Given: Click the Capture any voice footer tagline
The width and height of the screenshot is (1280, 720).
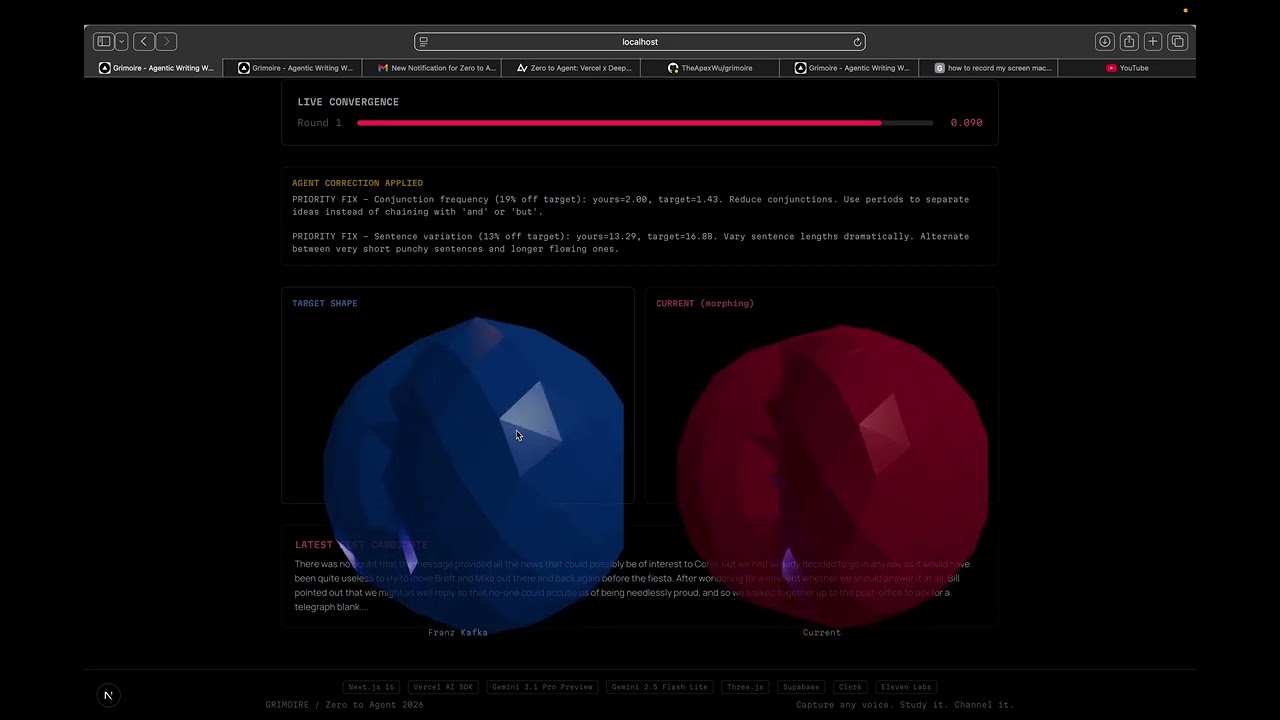Looking at the screenshot, I should coord(905,705).
